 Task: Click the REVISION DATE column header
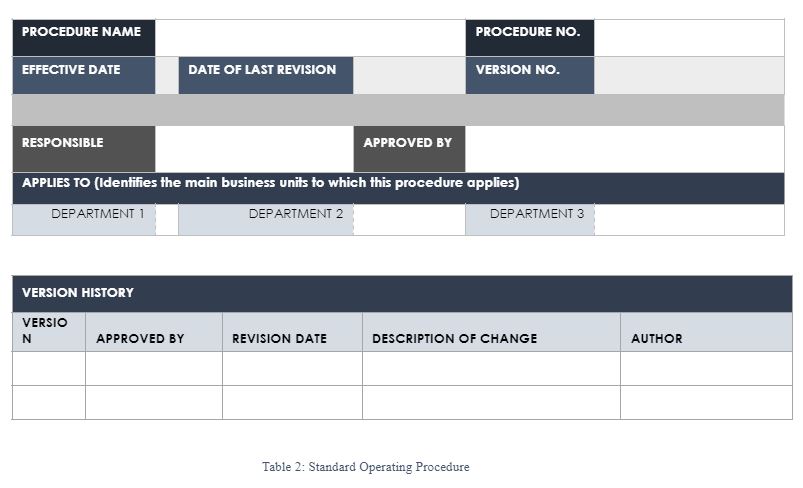pyautogui.click(x=292, y=332)
